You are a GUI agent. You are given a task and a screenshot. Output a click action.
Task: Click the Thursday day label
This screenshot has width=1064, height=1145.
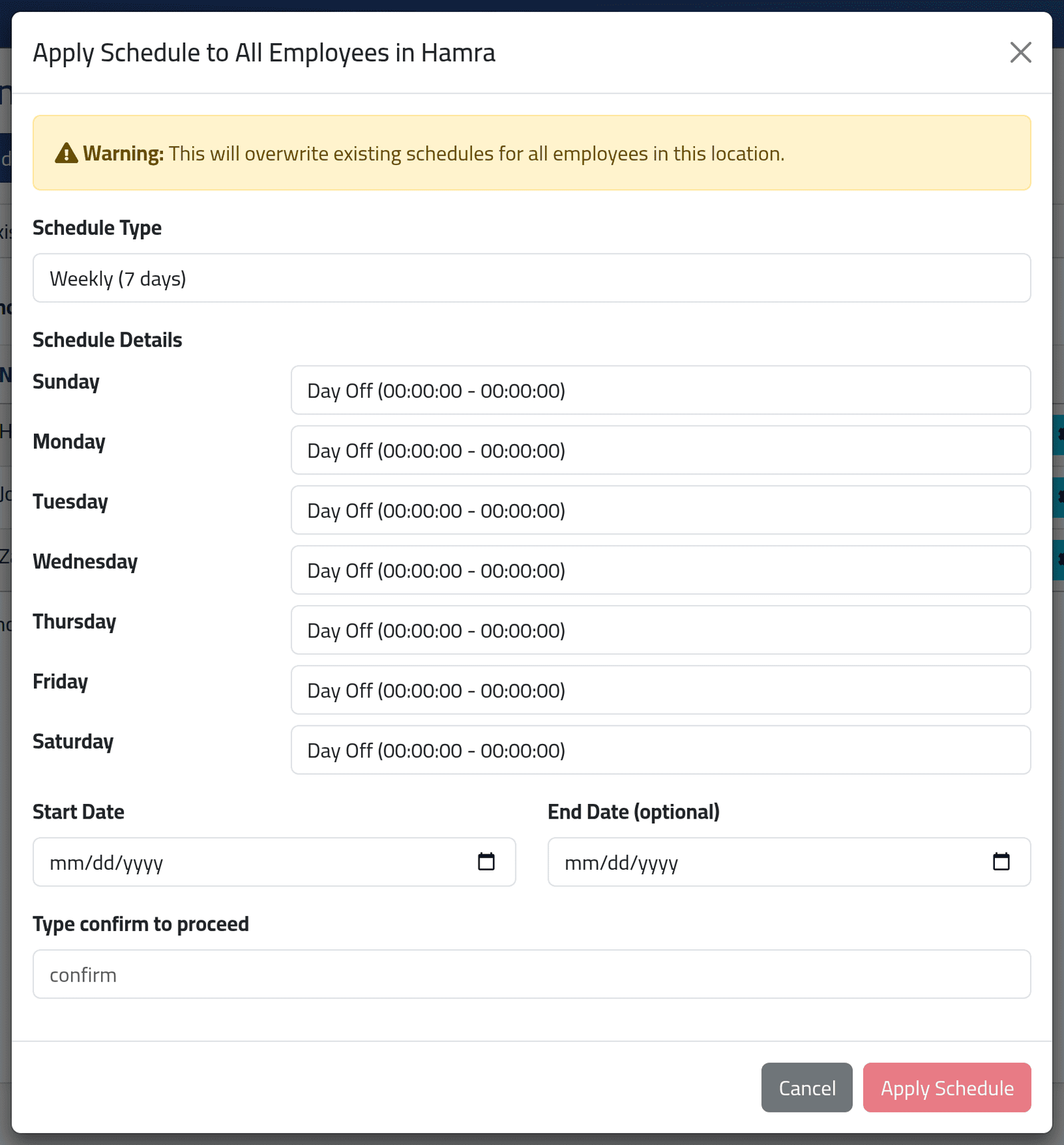[x=74, y=622]
